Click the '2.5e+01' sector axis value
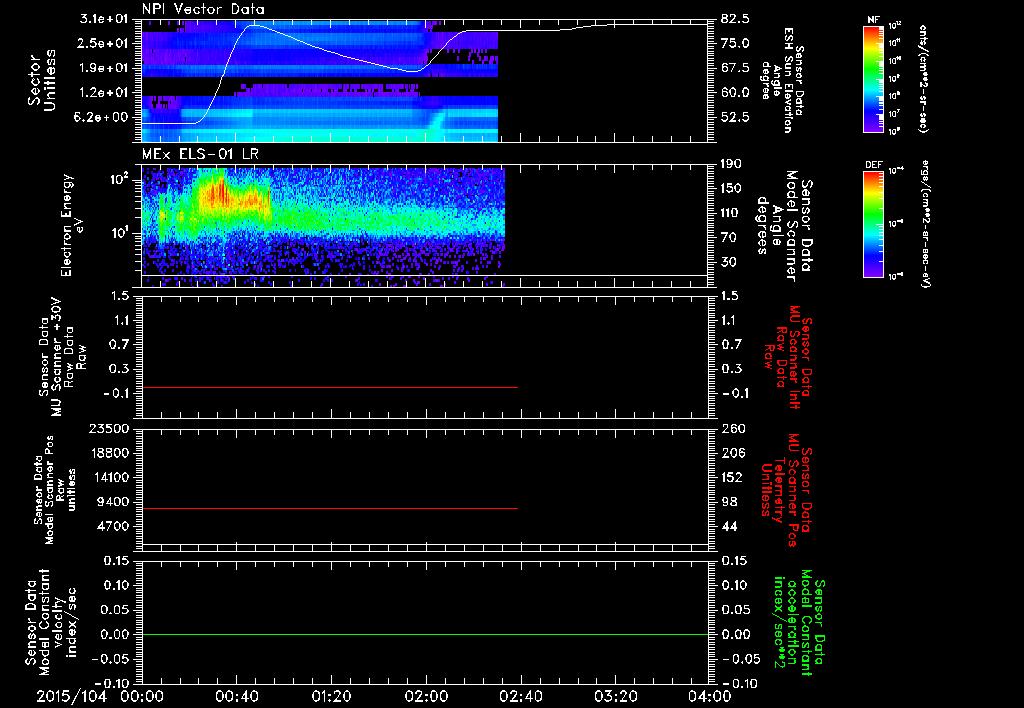The height and width of the screenshot is (708, 1024). click(x=104, y=43)
